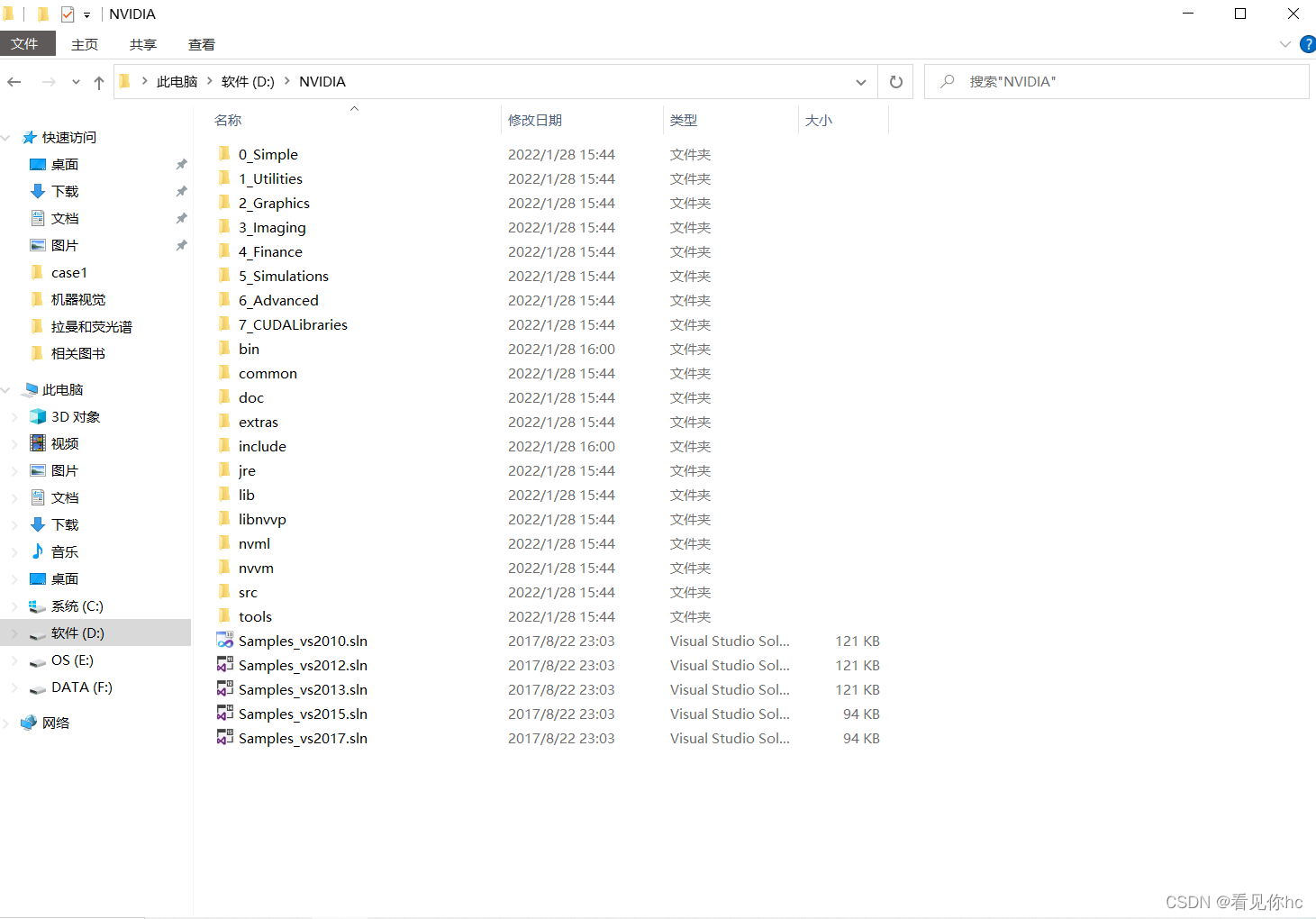Open 快速访问 in the navigation pane
1316x919 pixels.
point(69,138)
